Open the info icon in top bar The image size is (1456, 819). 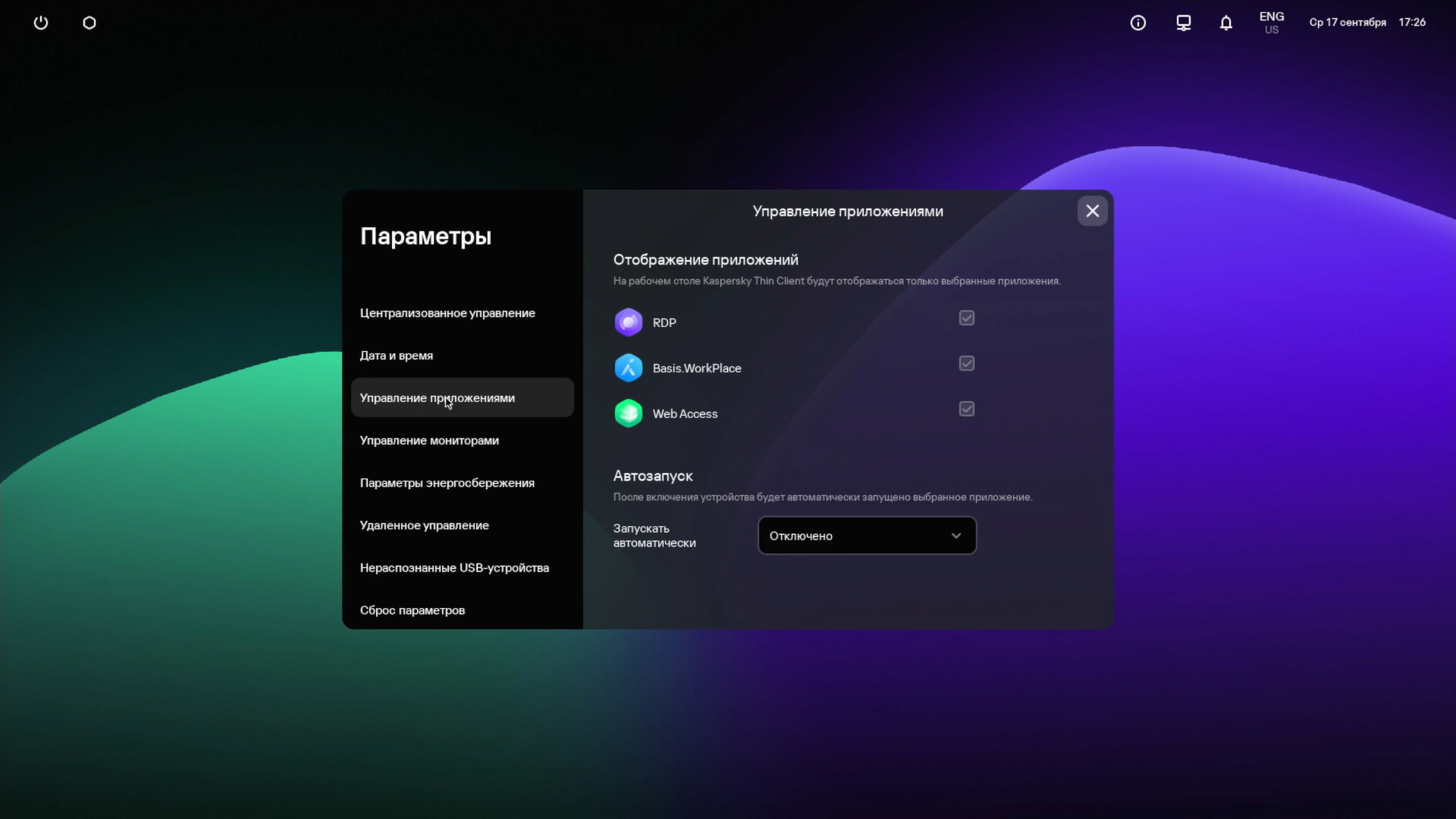point(1137,23)
